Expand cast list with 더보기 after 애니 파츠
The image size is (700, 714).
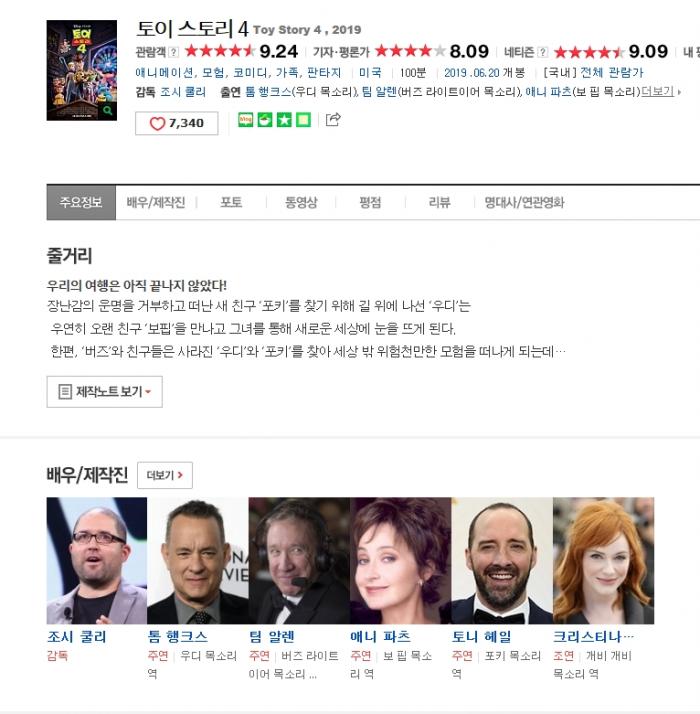[660, 92]
